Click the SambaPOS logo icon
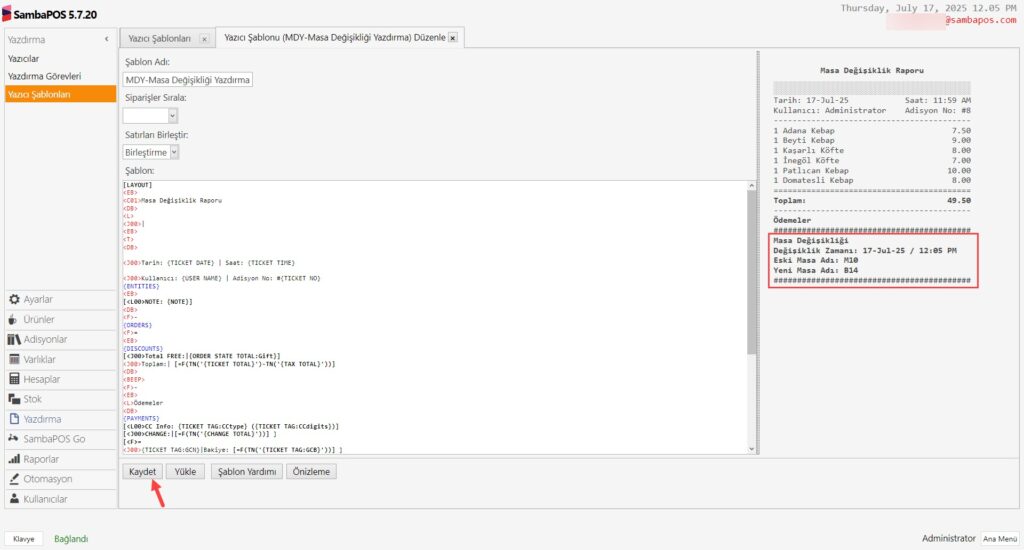Screen dimensions: 1024x550 [x=7, y=14]
